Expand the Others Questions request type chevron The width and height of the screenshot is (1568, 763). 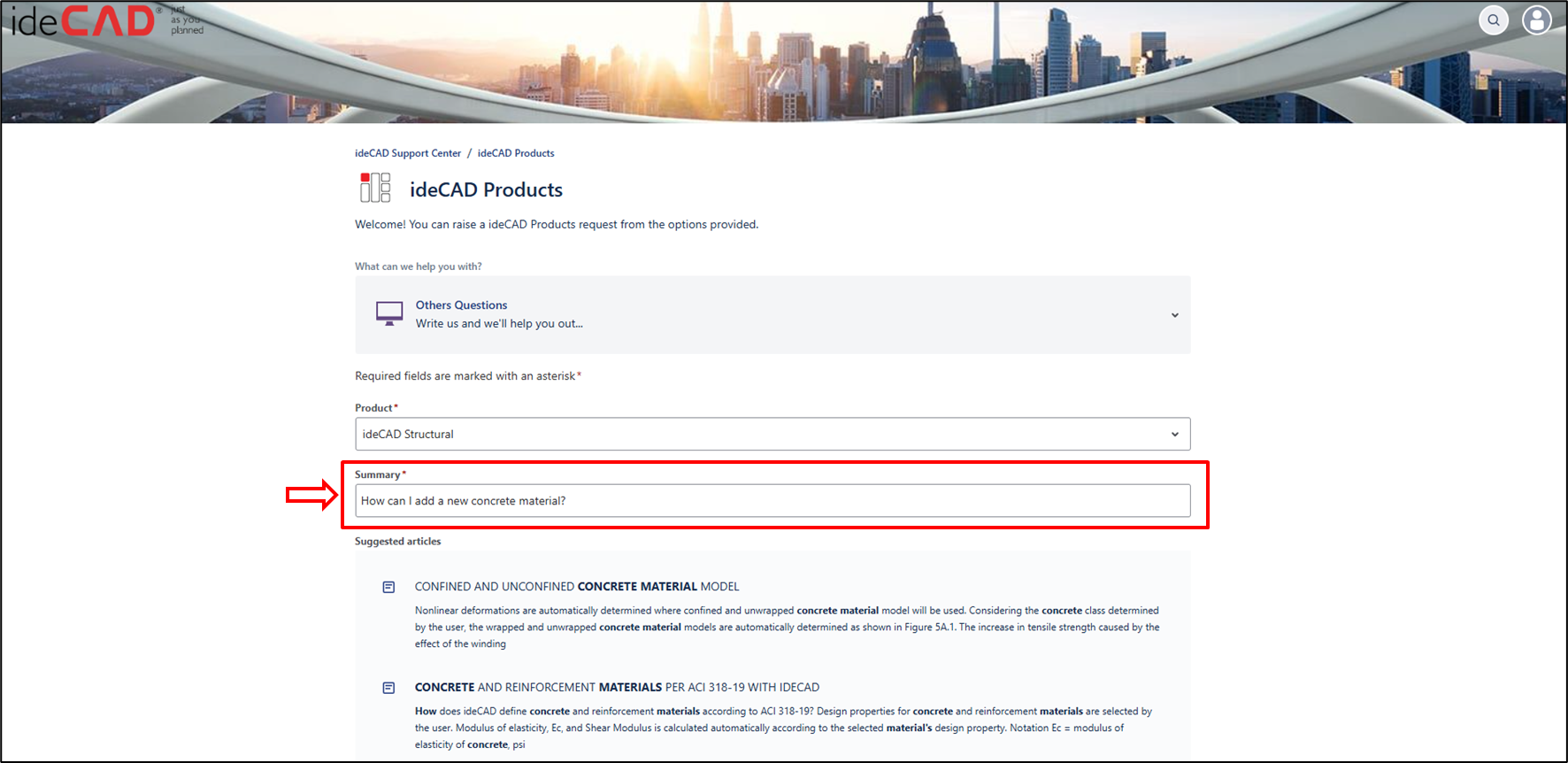[x=1175, y=315]
